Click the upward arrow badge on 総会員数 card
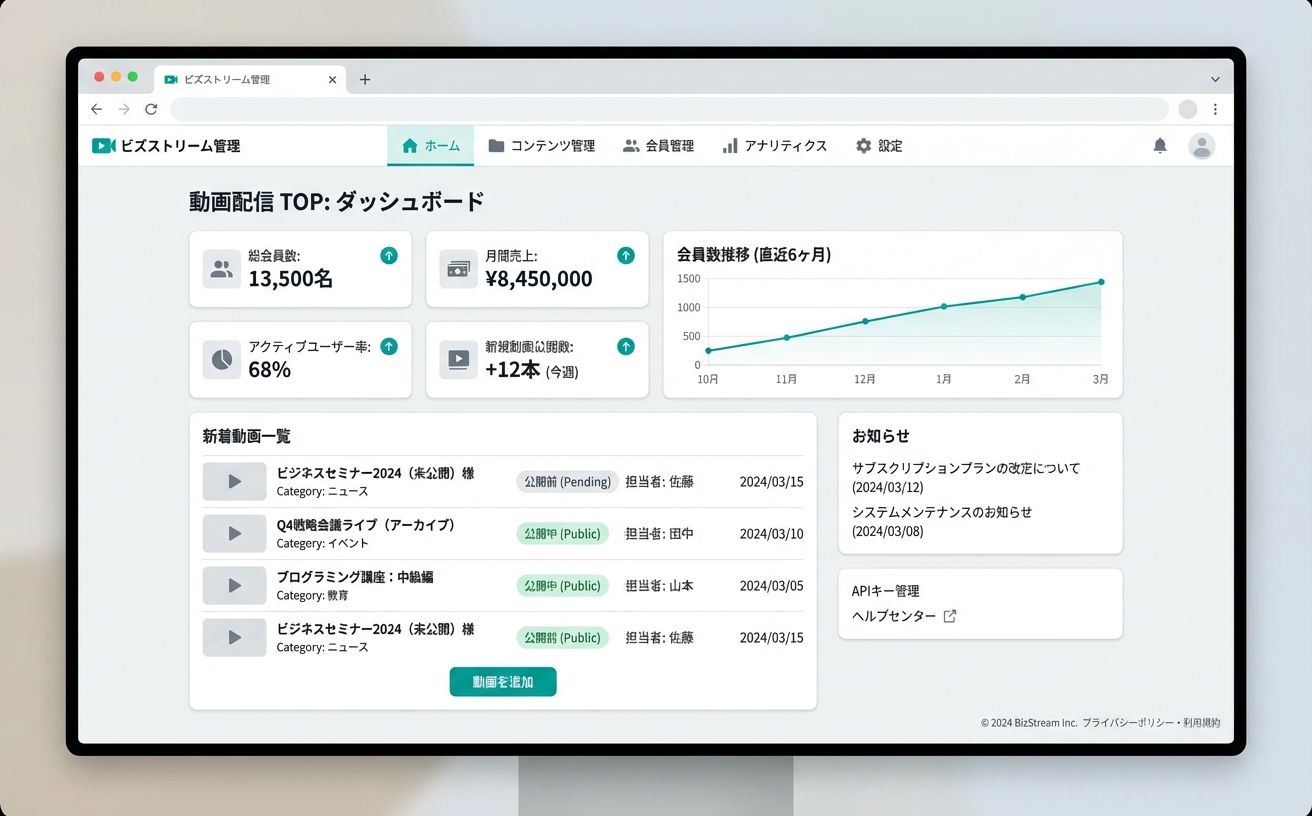1312x816 pixels. 389,255
